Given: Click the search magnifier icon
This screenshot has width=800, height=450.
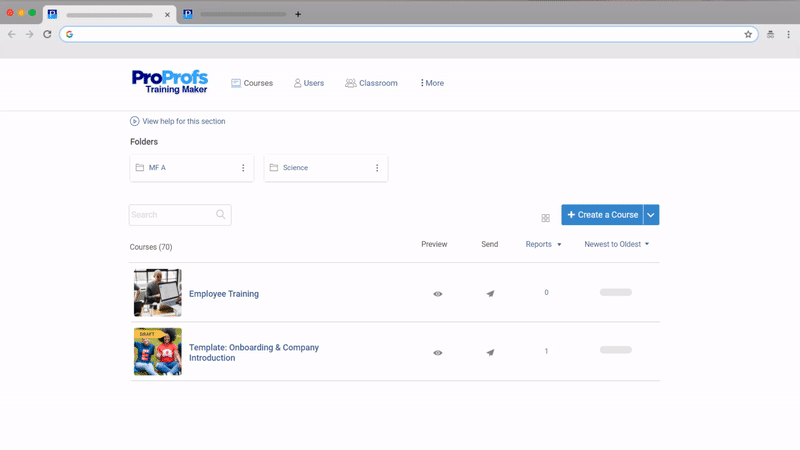Looking at the screenshot, I should (x=221, y=215).
